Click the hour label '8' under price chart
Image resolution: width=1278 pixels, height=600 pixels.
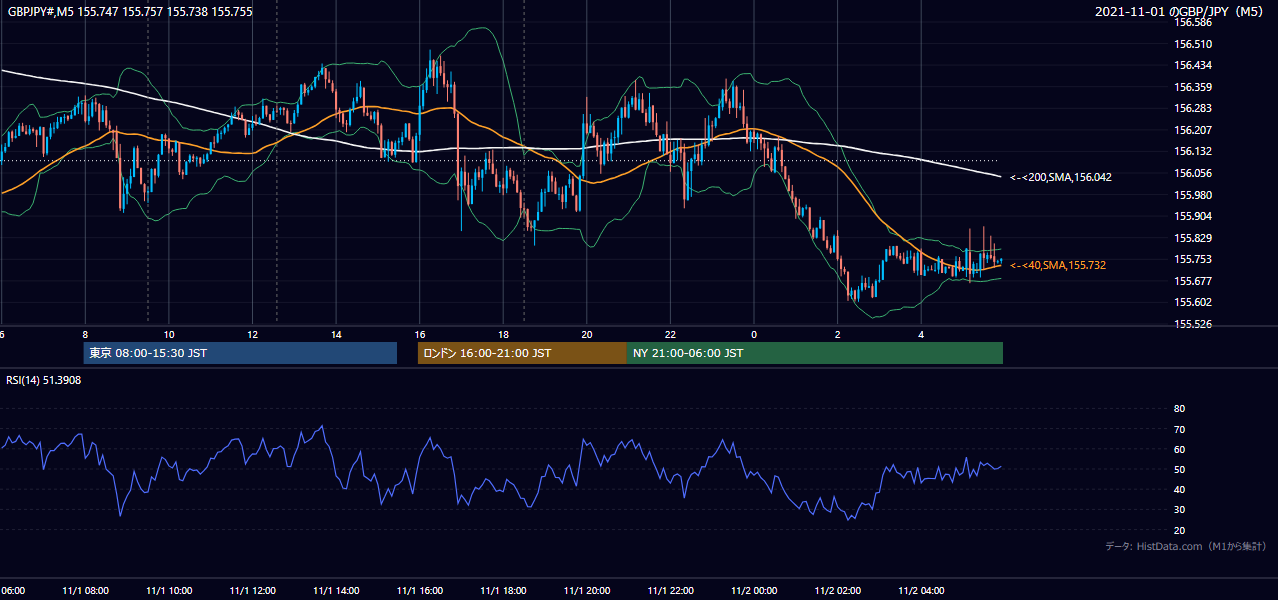click(85, 334)
